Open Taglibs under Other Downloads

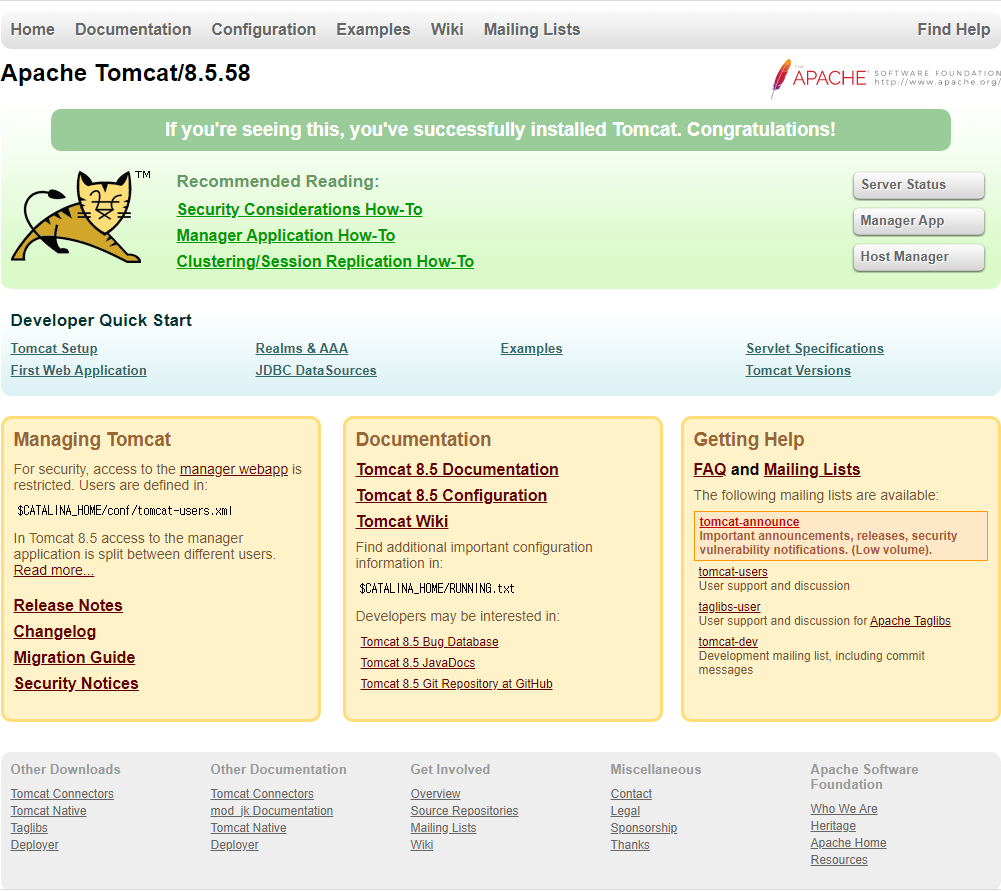click(x=29, y=828)
